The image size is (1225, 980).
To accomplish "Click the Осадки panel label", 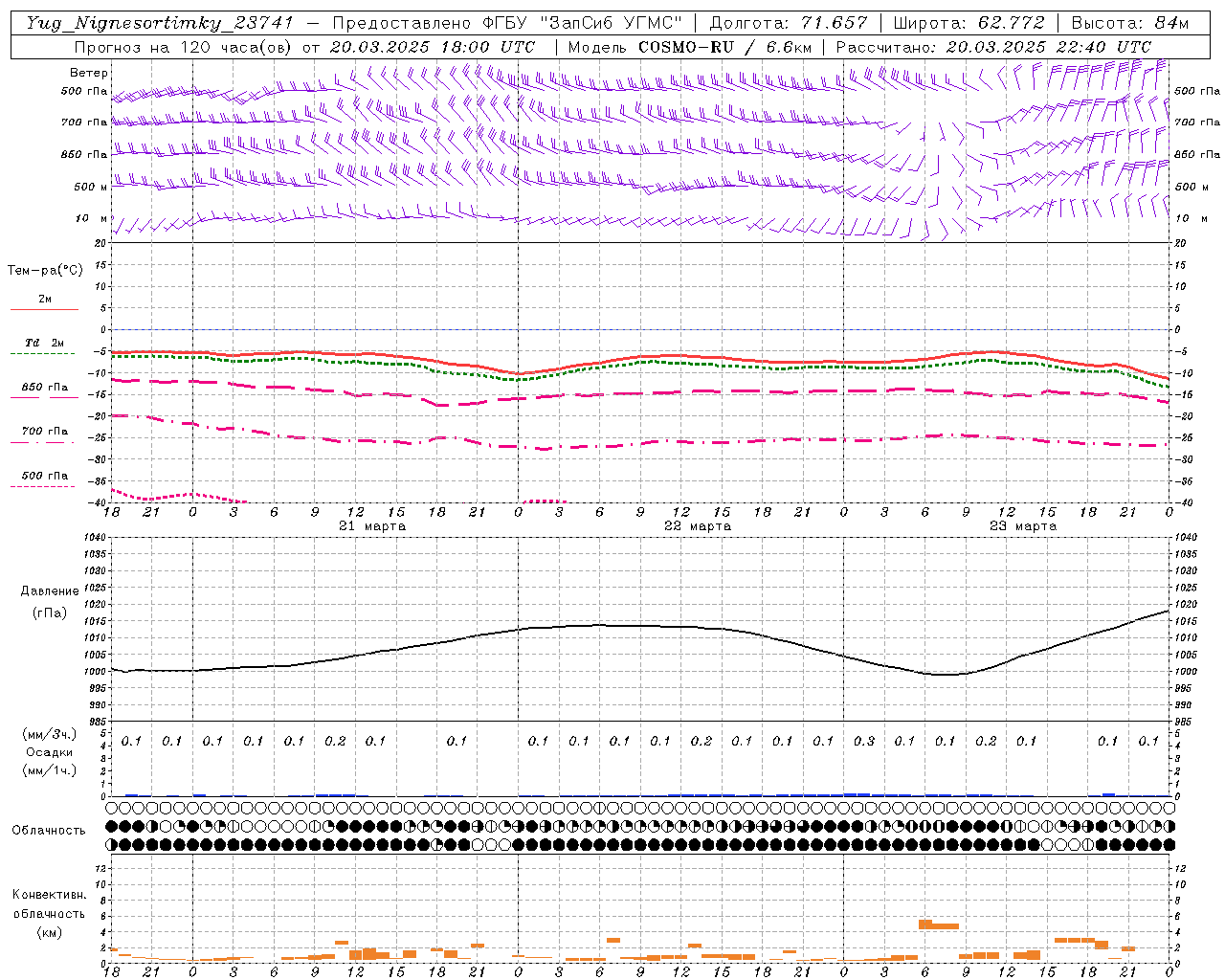I will pos(50,752).
